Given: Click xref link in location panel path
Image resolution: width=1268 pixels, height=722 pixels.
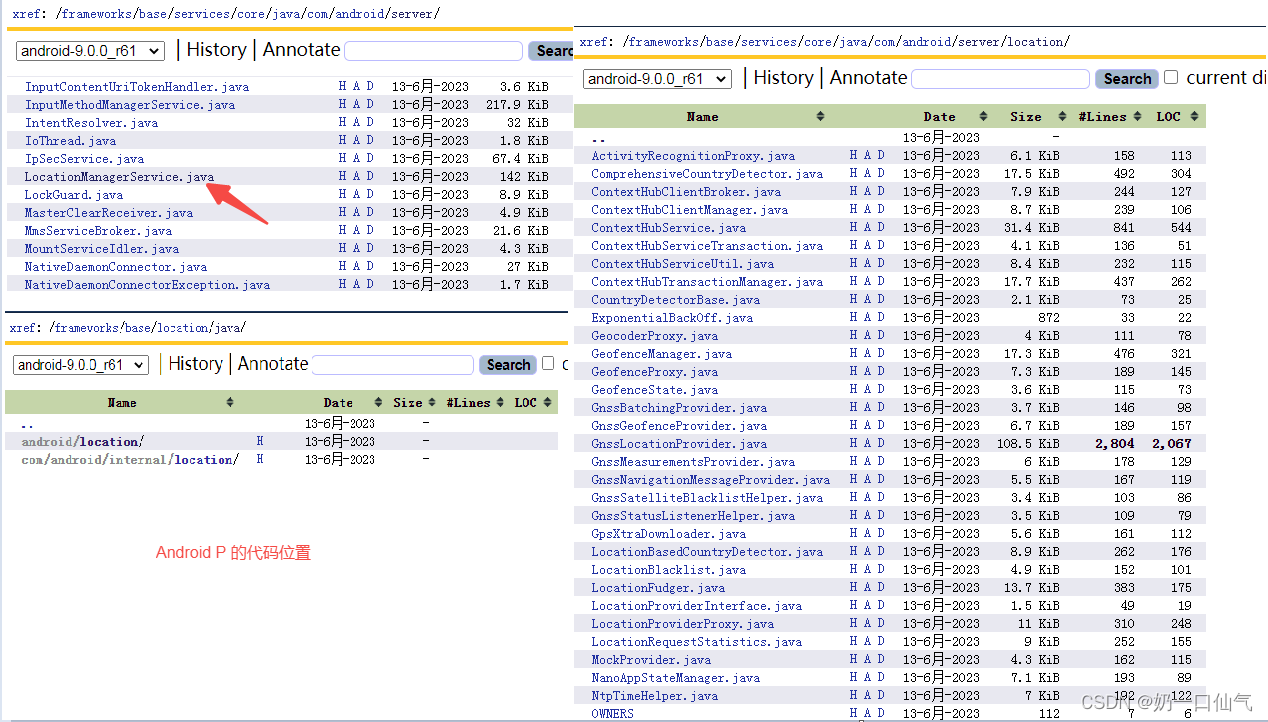Looking at the screenshot, I should click(595, 42).
